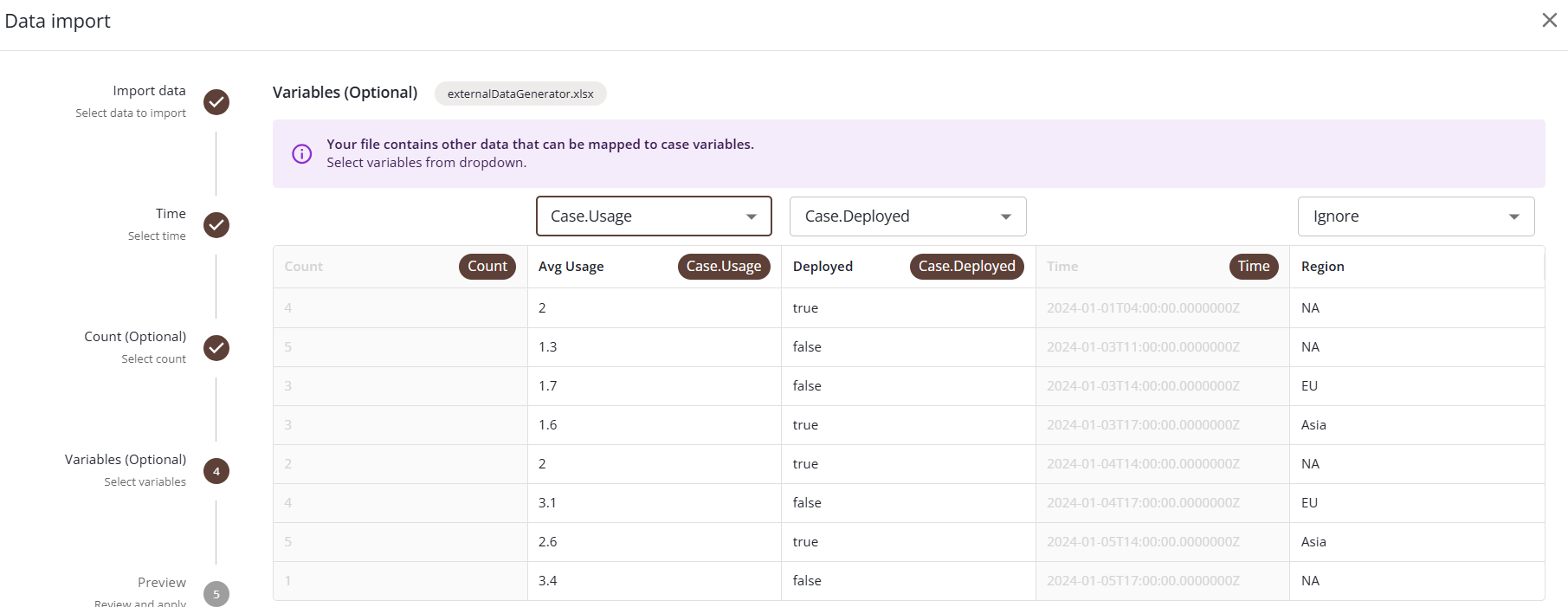Open the Case.Usage variable dropdown
This screenshot has height=607, width=1568.
(654, 216)
